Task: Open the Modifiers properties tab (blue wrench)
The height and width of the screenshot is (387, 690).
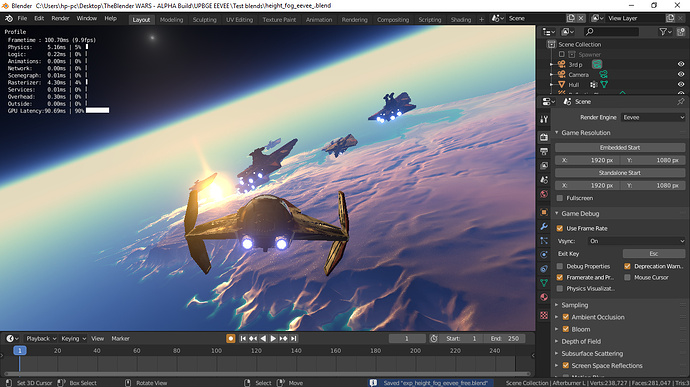Action: 544,226
